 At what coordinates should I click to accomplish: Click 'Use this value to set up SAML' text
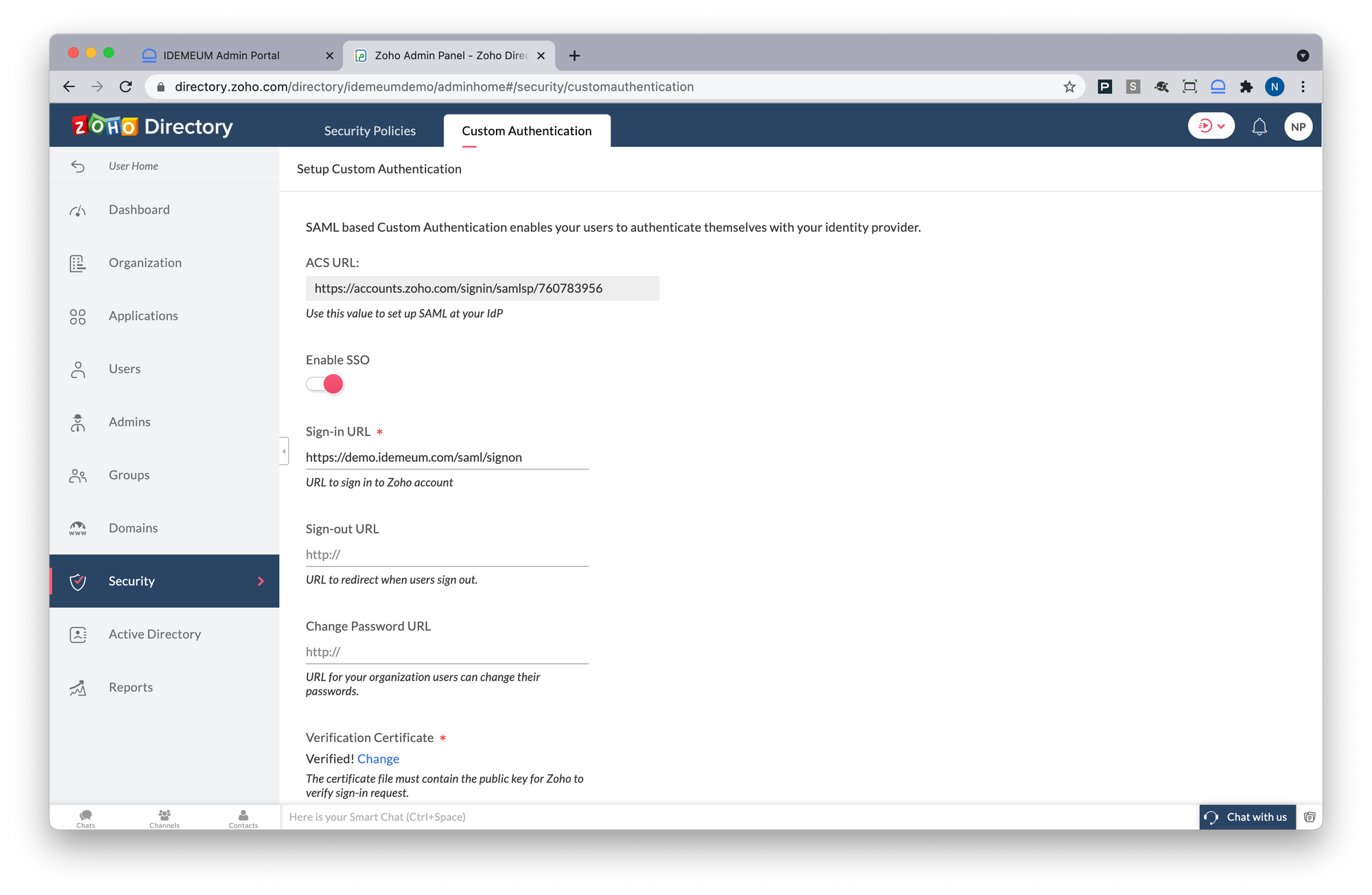[x=404, y=314]
